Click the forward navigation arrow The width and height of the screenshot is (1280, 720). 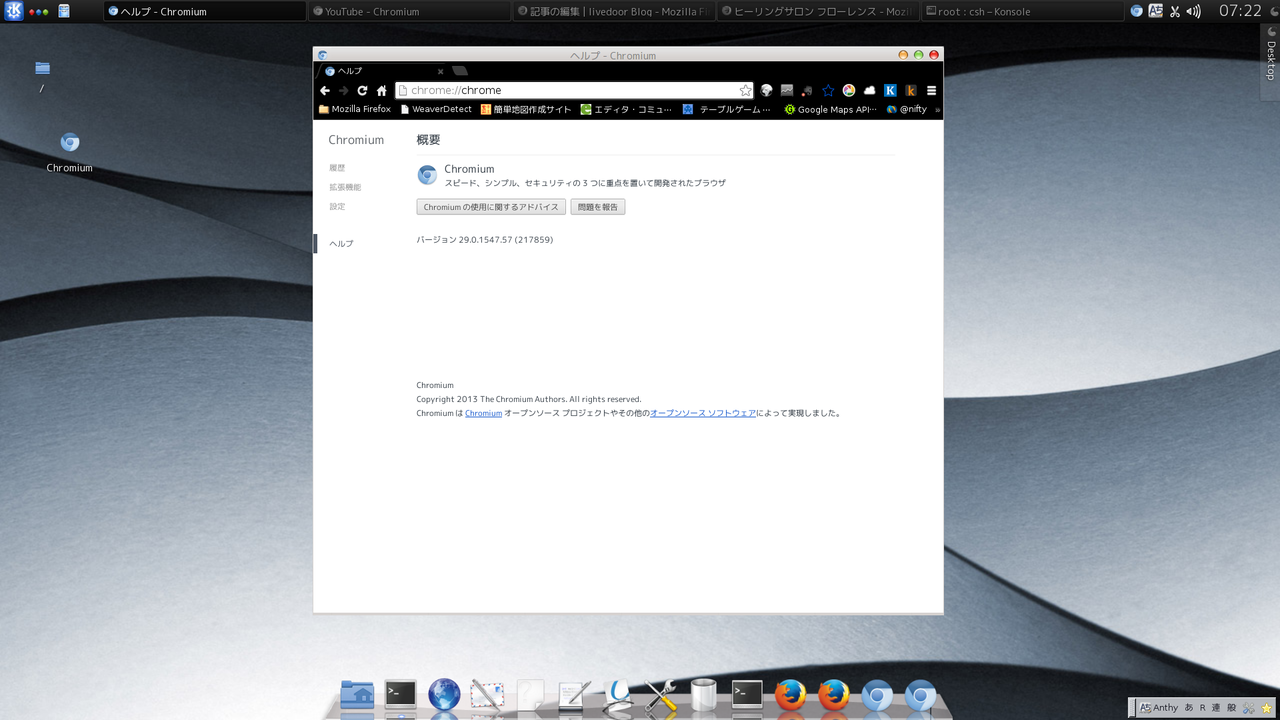pos(344,90)
